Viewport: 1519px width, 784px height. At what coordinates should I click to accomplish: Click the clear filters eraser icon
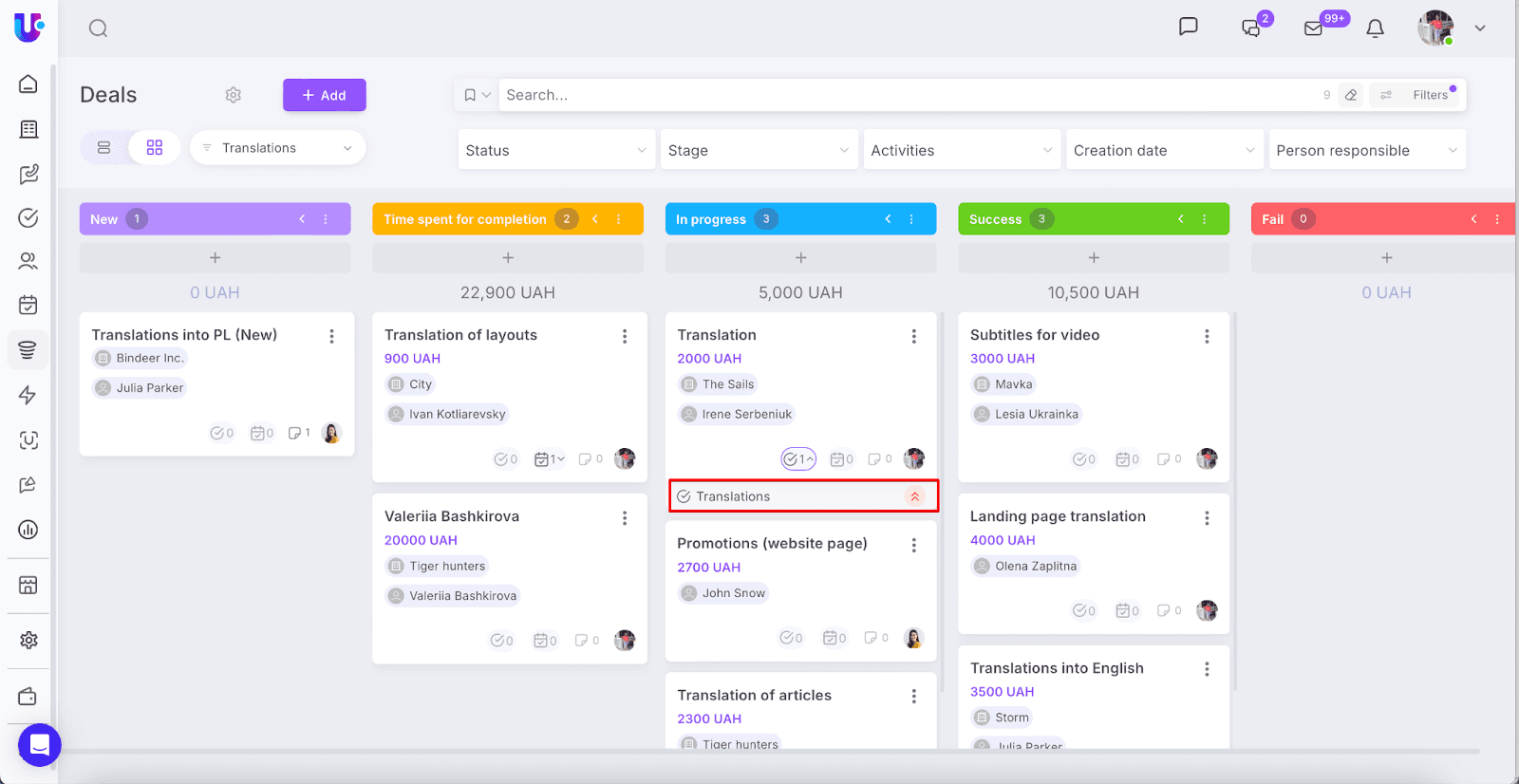[x=1351, y=95]
